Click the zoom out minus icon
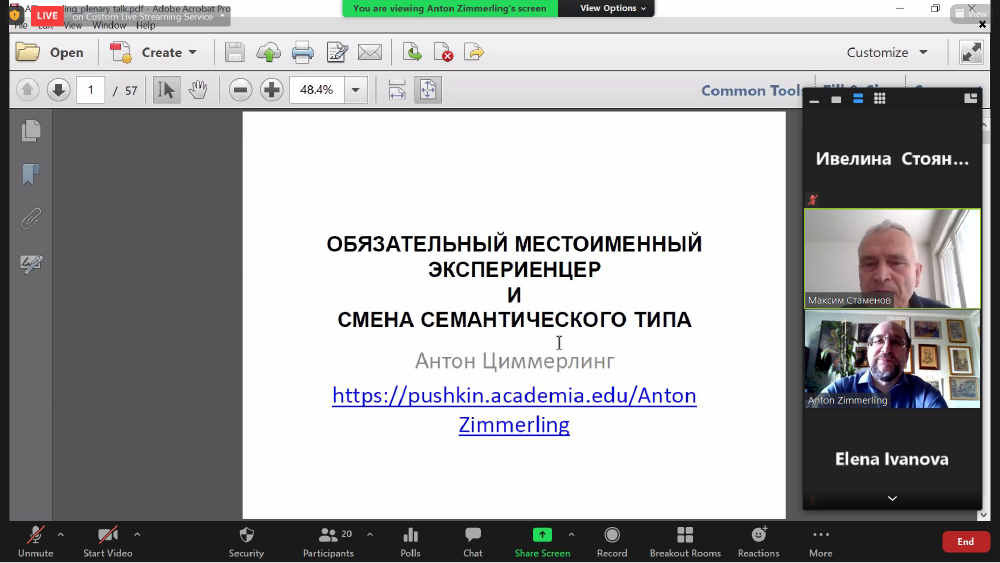 [x=240, y=90]
